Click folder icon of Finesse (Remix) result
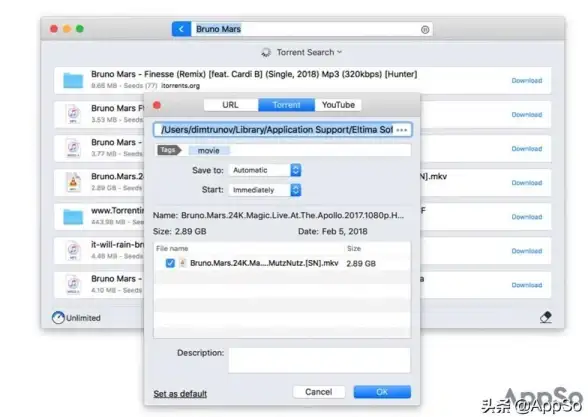 click(x=73, y=81)
